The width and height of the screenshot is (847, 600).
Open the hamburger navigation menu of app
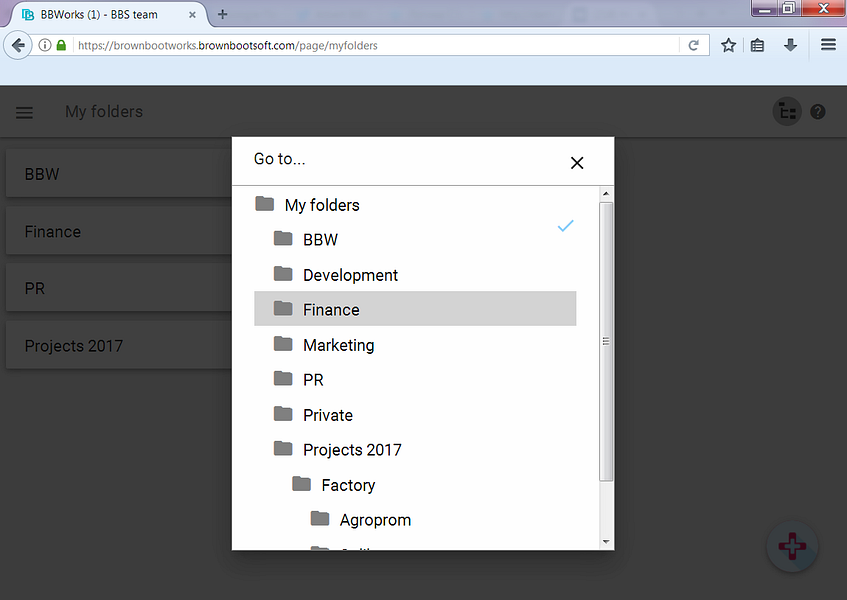click(24, 112)
